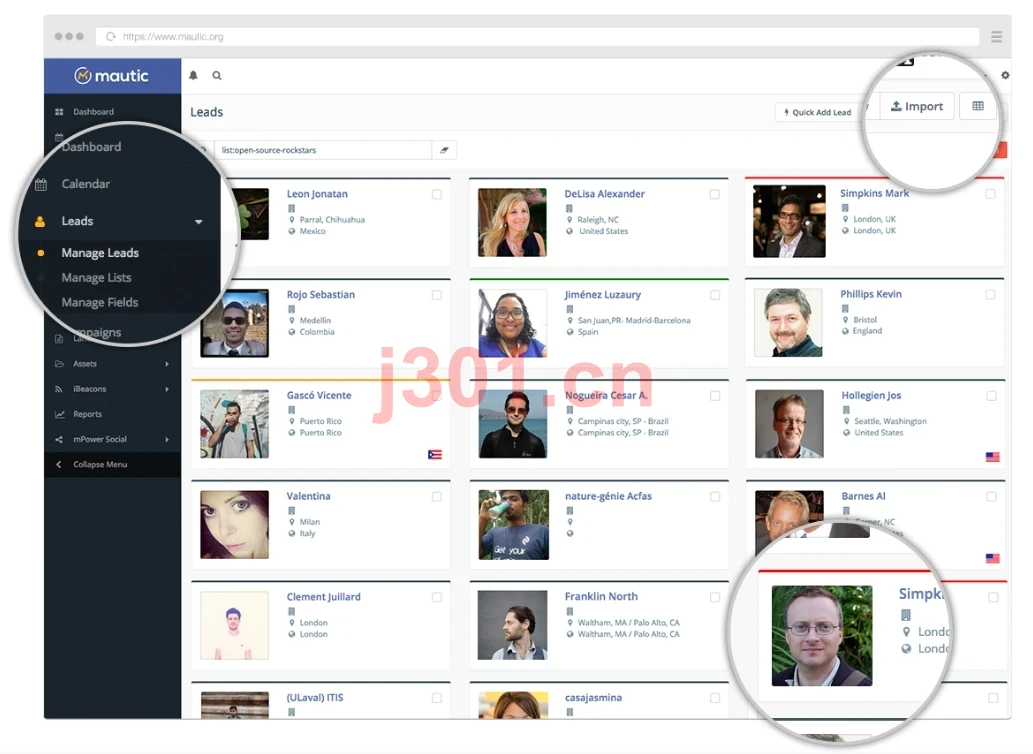Click the mPower Social share icon
The width and height of the screenshot is (1033, 754).
(59, 439)
